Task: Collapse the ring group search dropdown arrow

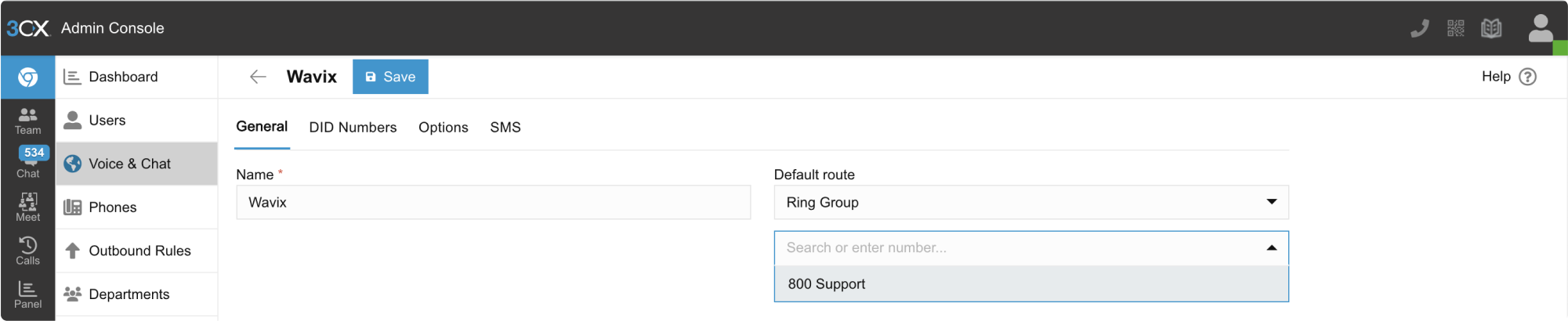Action: pyautogui.click(x=1271, y=248)
